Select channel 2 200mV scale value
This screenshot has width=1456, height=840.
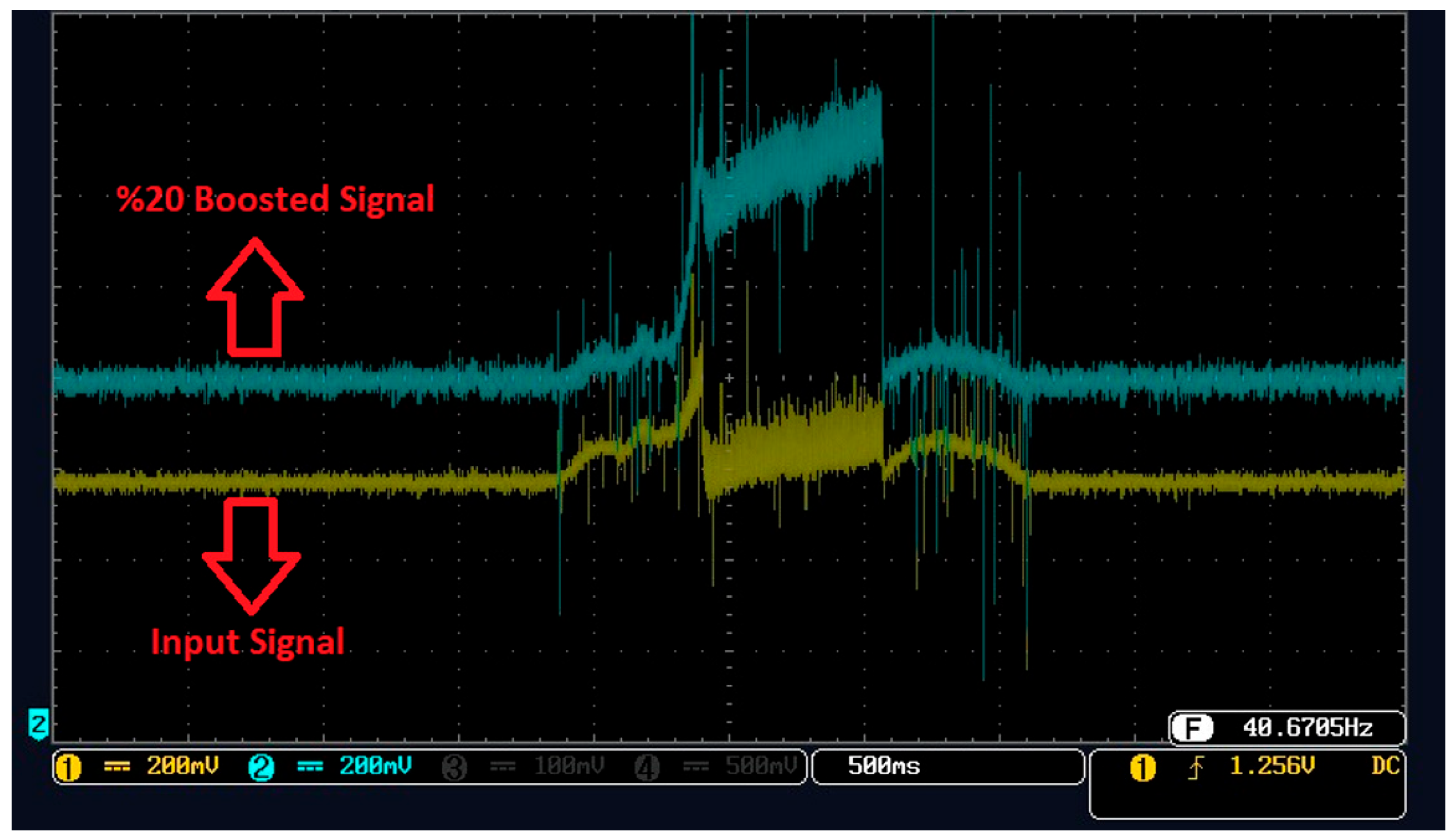(x=376, y=766)
